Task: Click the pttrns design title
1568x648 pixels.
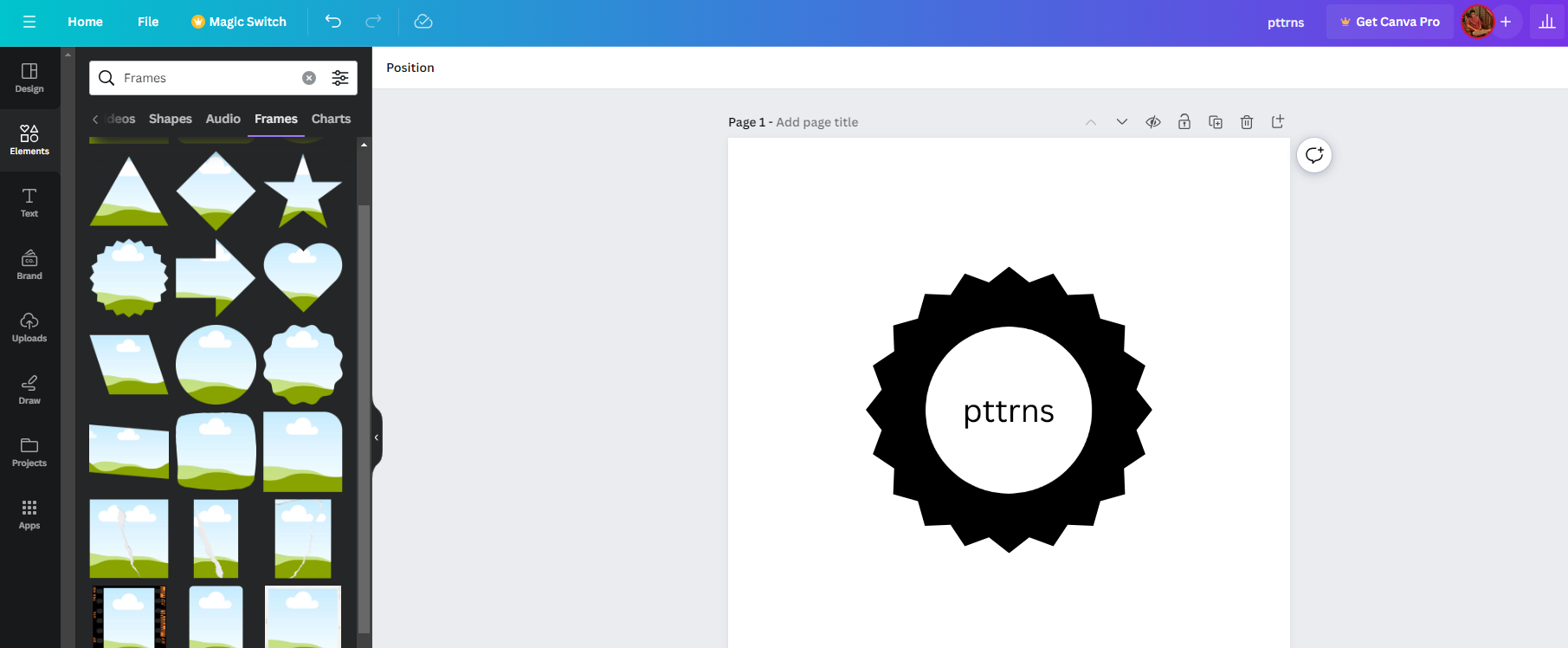Action: 1286,23
